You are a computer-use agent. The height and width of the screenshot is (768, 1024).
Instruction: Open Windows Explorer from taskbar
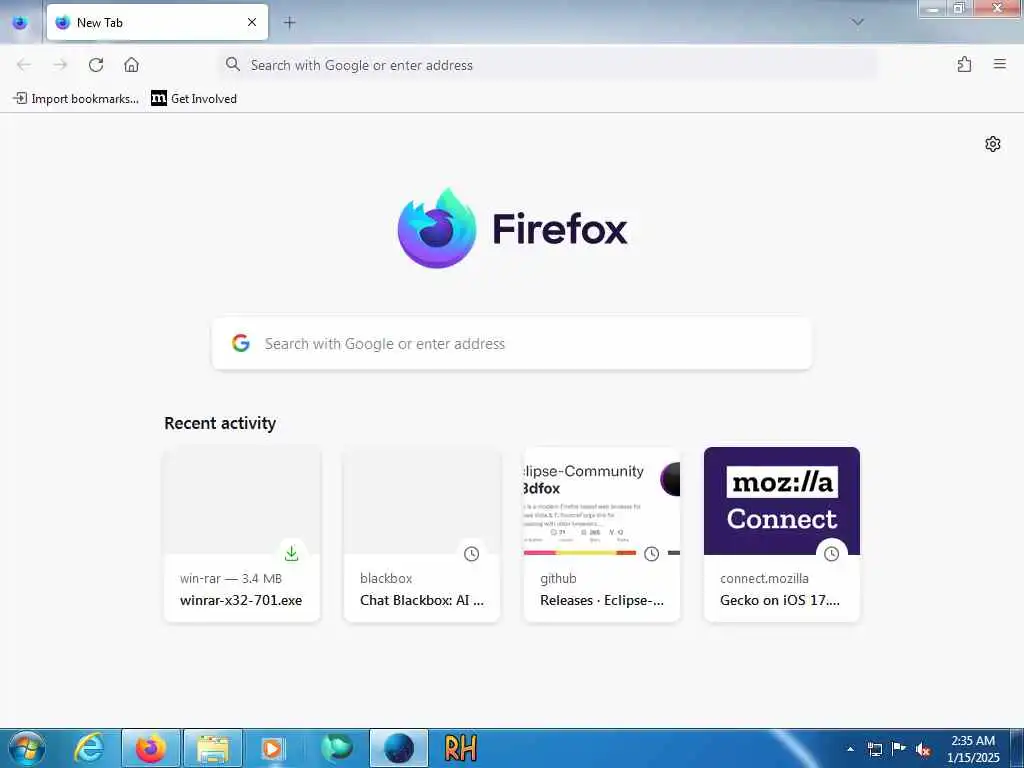coord(213,748)
